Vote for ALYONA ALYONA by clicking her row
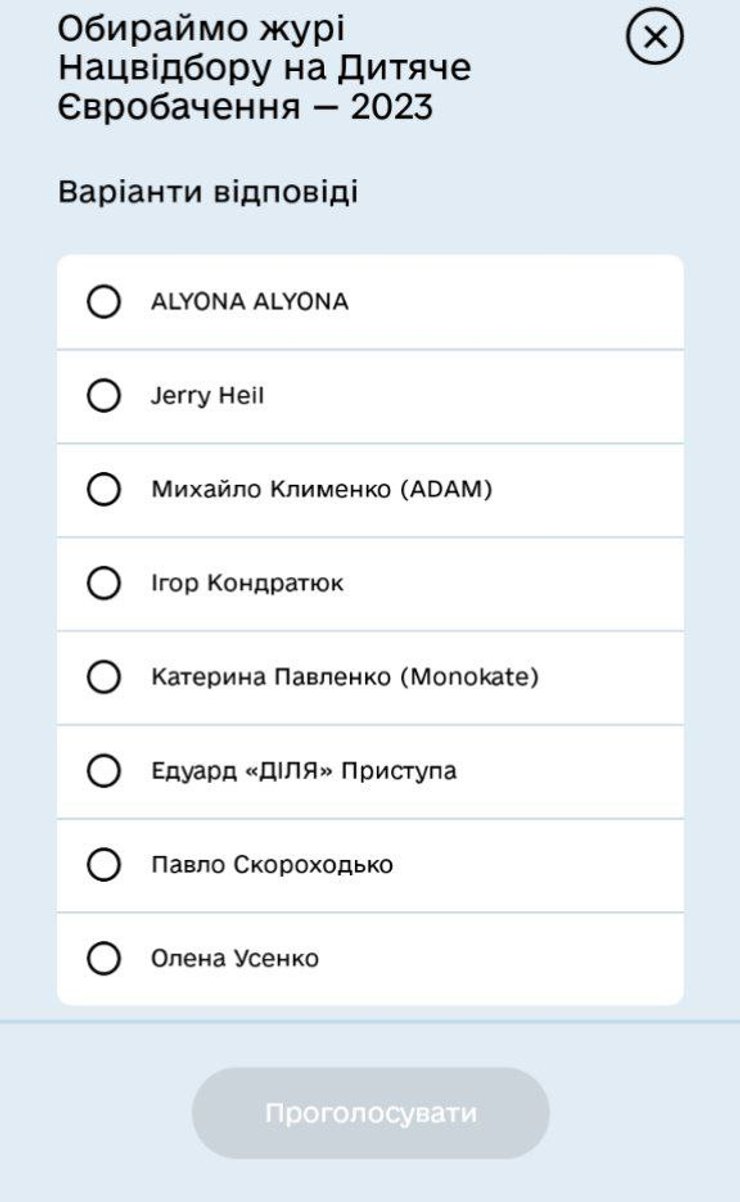 (x=370, y=301)
